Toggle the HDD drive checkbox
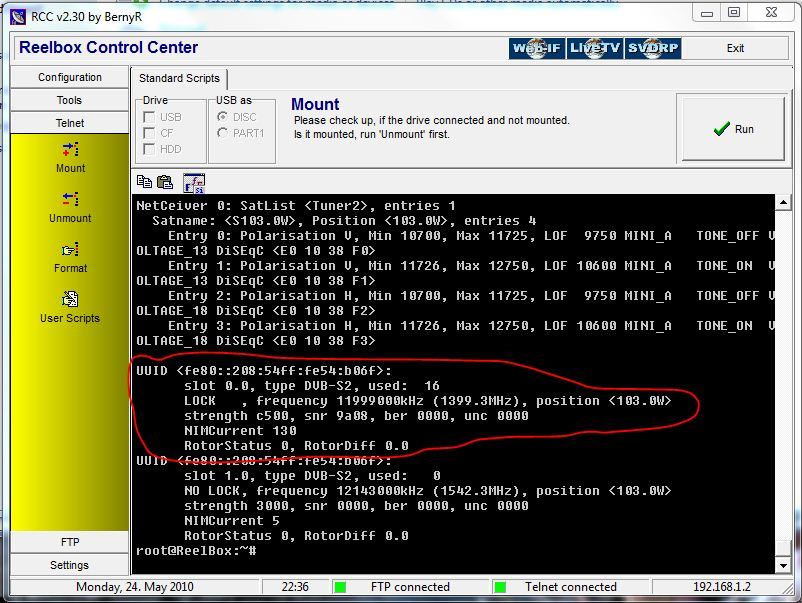Screen dimensions: 802x603 click(x=149, y=149)
